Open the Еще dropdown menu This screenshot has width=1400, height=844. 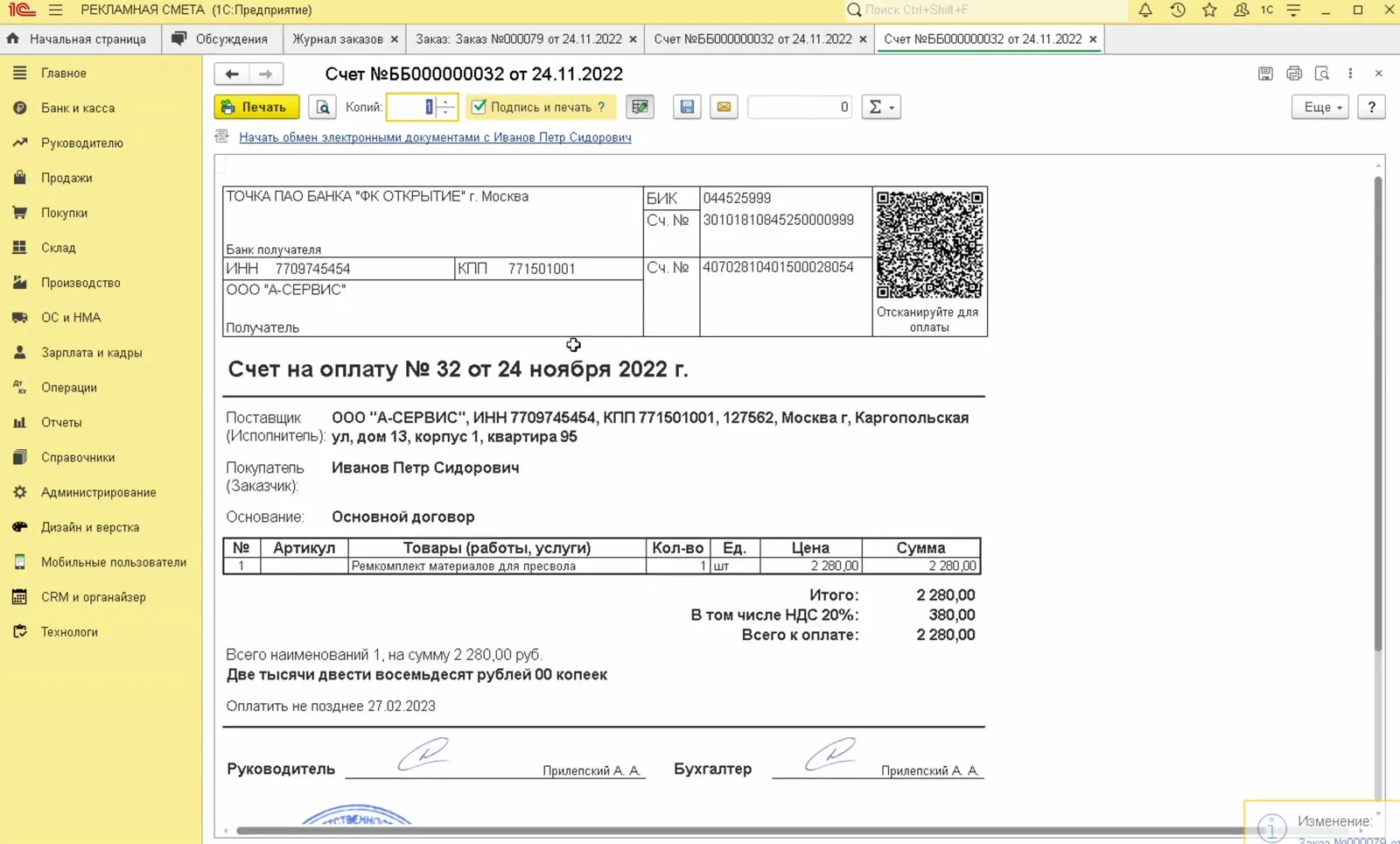(1320, 107)
